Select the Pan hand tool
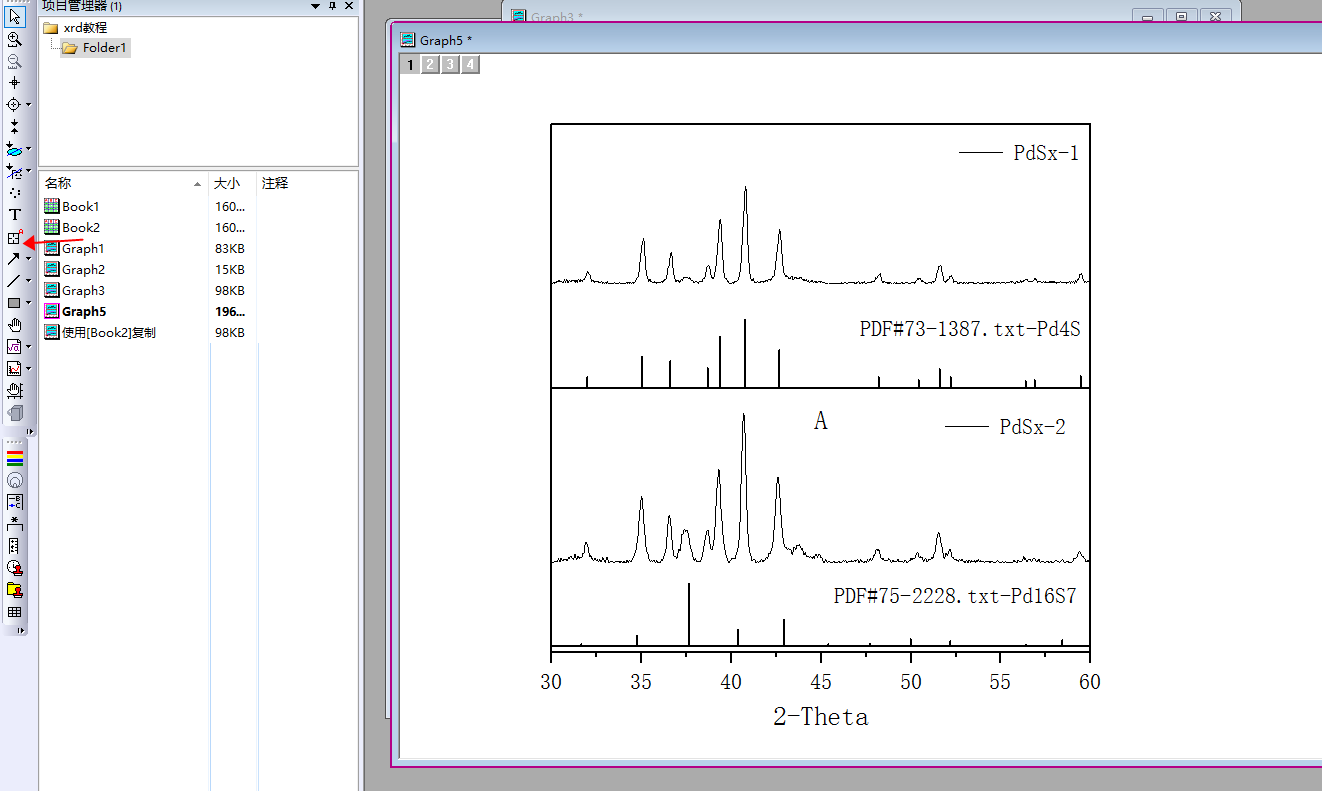1322x791 pixels. click(x=14, y=325)
